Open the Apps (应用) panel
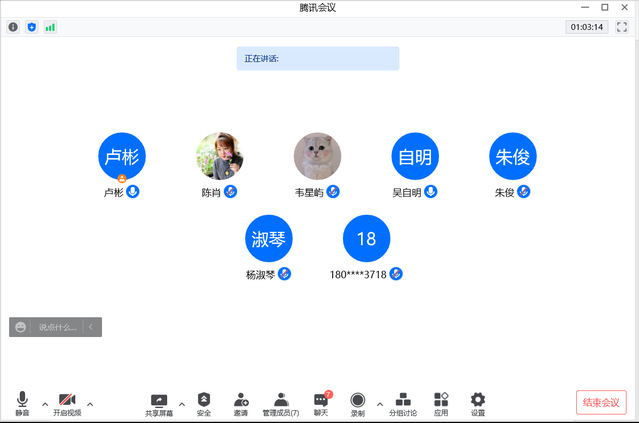Screen dimensions: 639x423 pyautogui.click(x=441, y=403)
